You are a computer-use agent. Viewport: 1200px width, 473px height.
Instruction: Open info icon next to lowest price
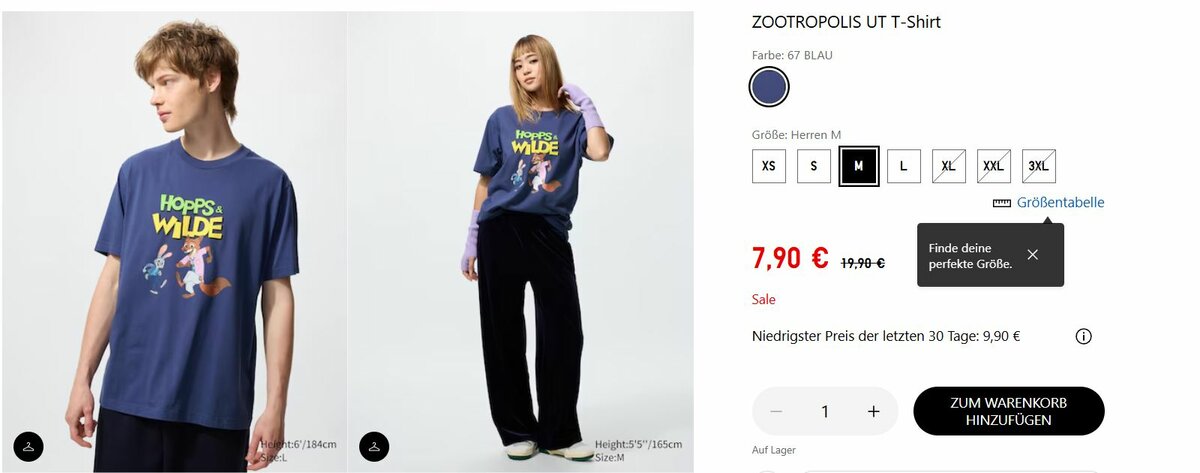click(1083, 337)
